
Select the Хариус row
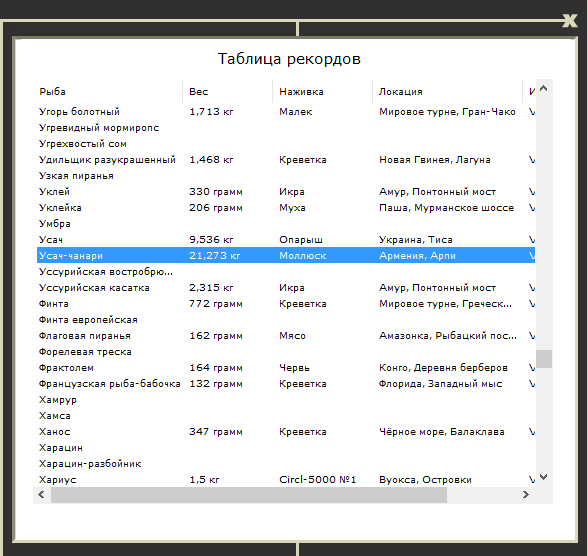click(286, 480)
